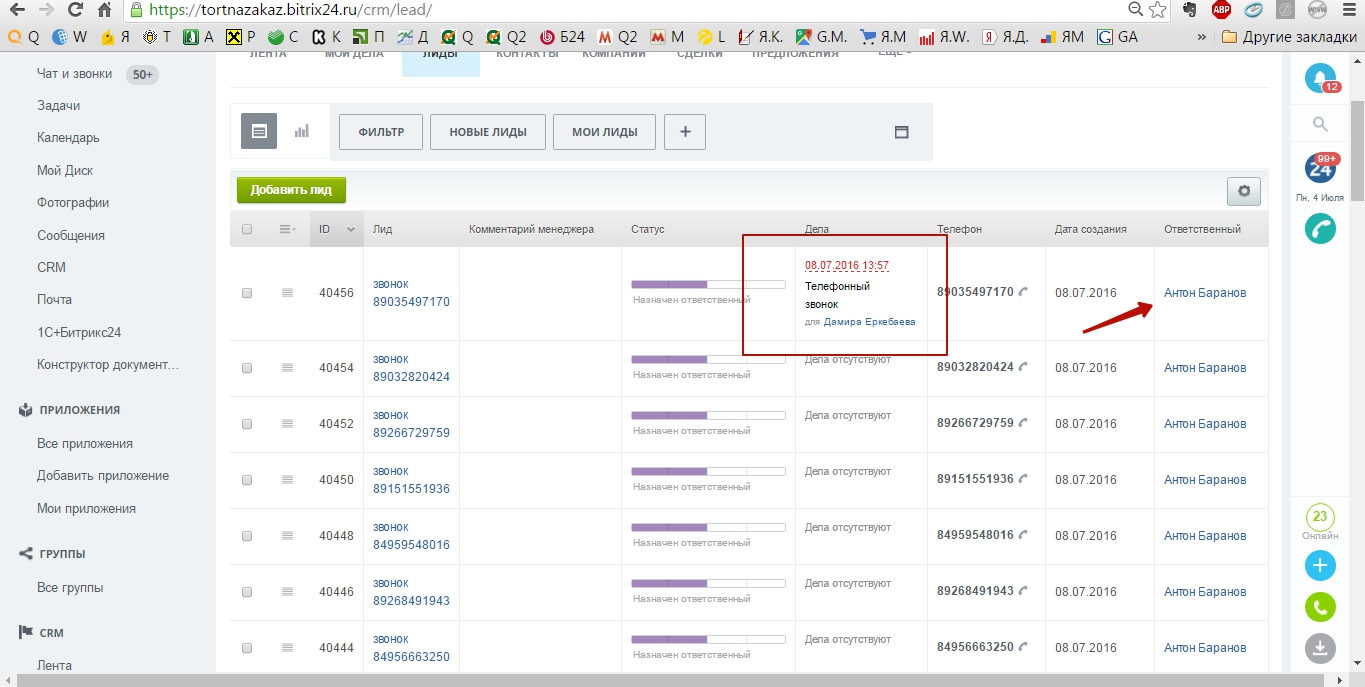Open row actions menu for lead 40450

(288, 479)
